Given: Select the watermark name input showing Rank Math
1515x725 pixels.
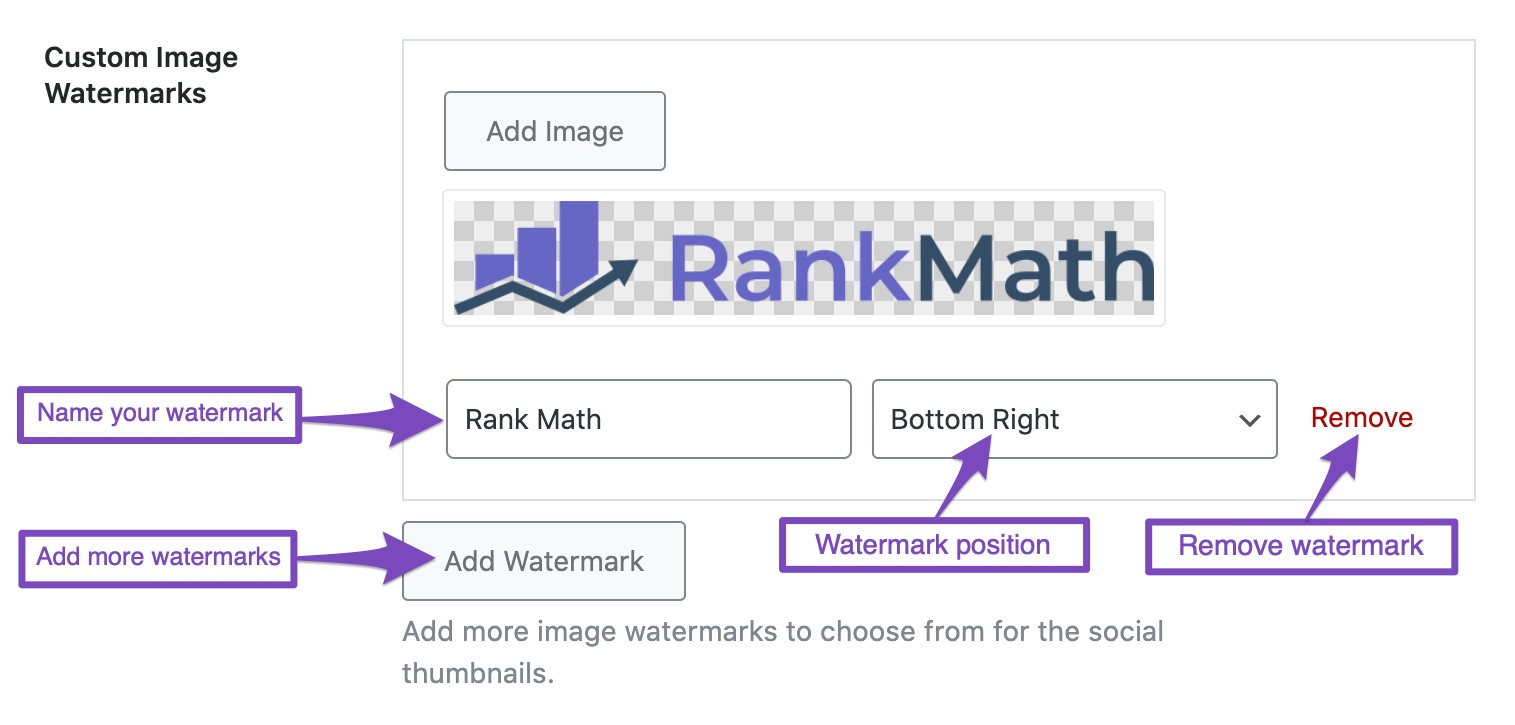Looking at the screenshot, I should point(648,419).
